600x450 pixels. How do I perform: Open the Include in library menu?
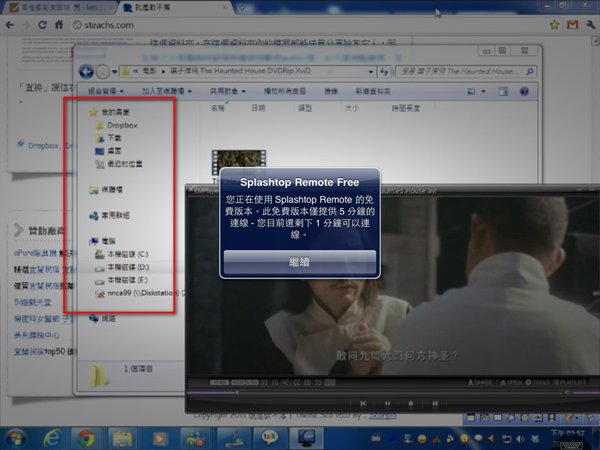(167, 91)
